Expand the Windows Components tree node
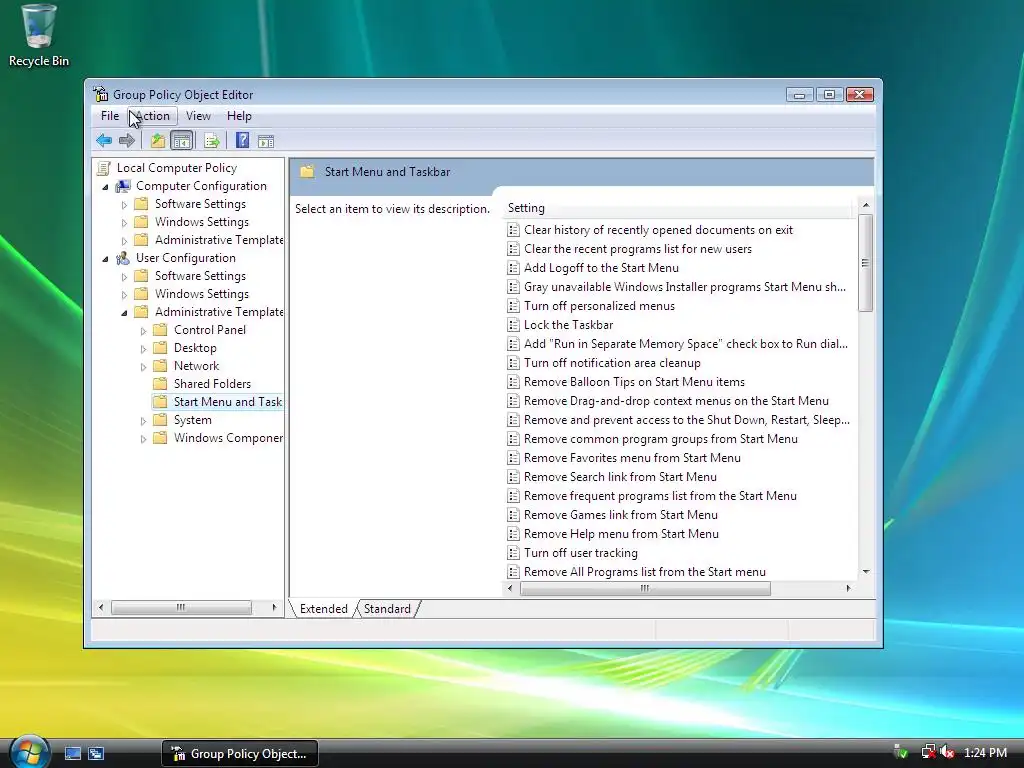Screen dimensions: 1024x768 click(143, 439)
